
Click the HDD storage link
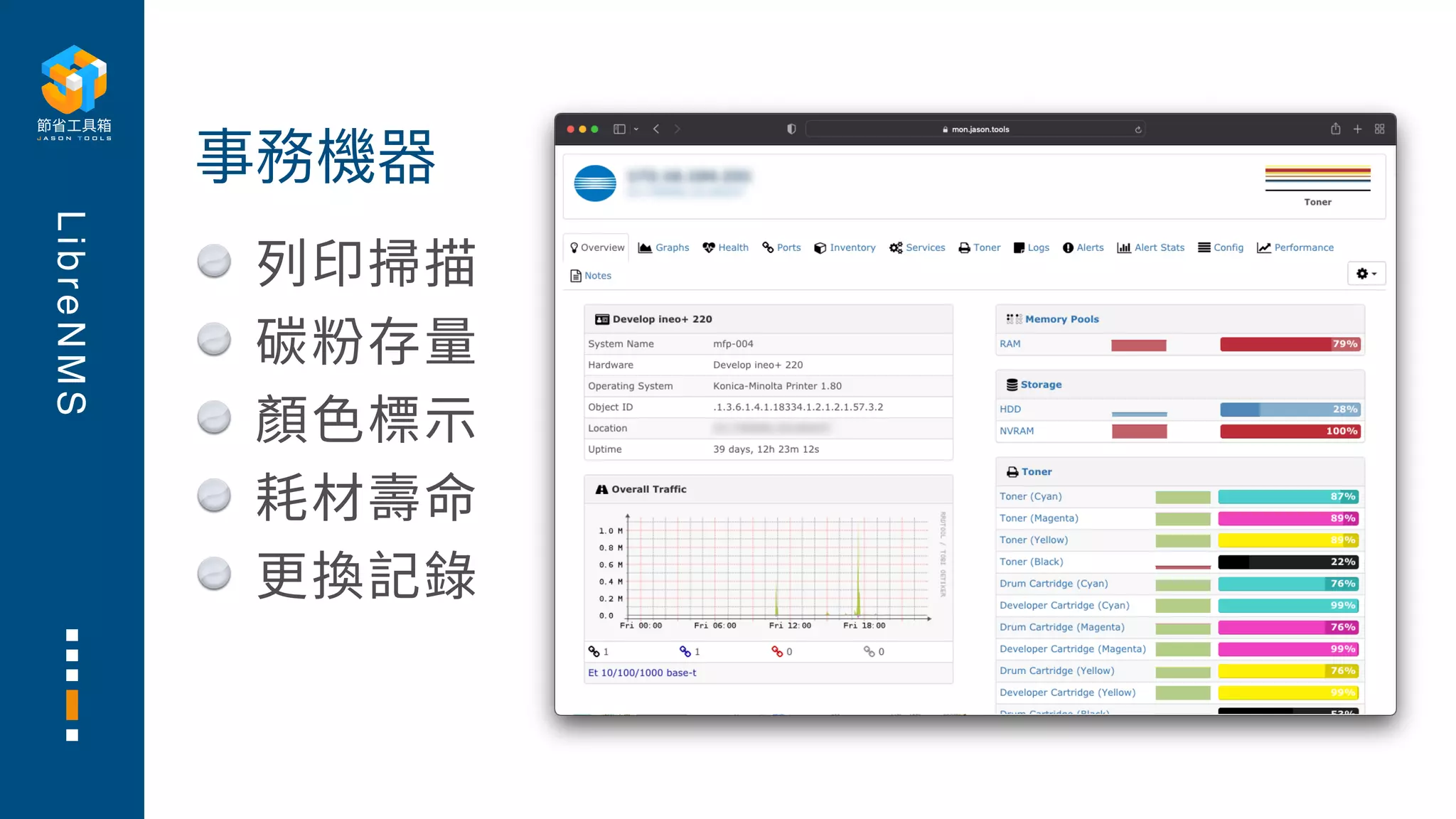pyautogui.click(x=1010, y=409)
